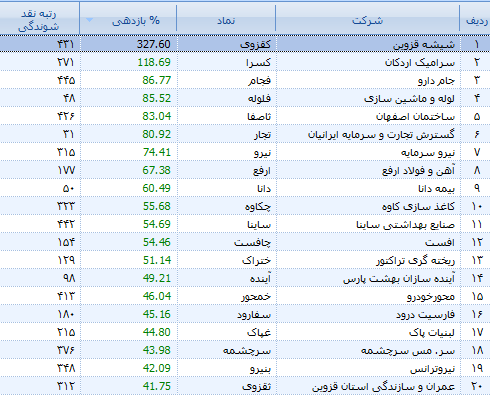Click the return value 54.69
Viewport: 490px width, 395px height.
coord(157,224)
